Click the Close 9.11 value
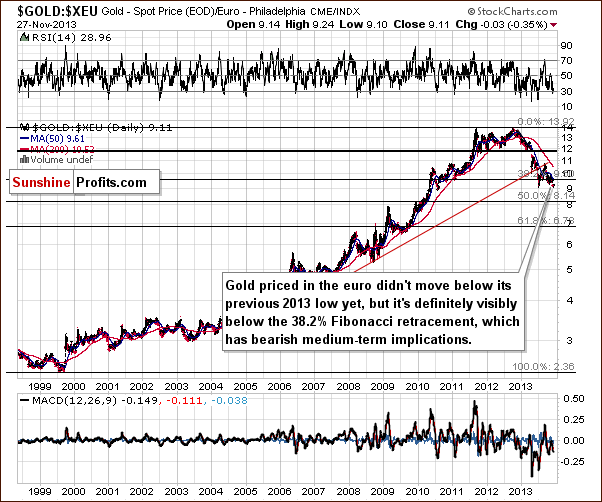Viewport: 602px width, 502px height. pos(421,25)
